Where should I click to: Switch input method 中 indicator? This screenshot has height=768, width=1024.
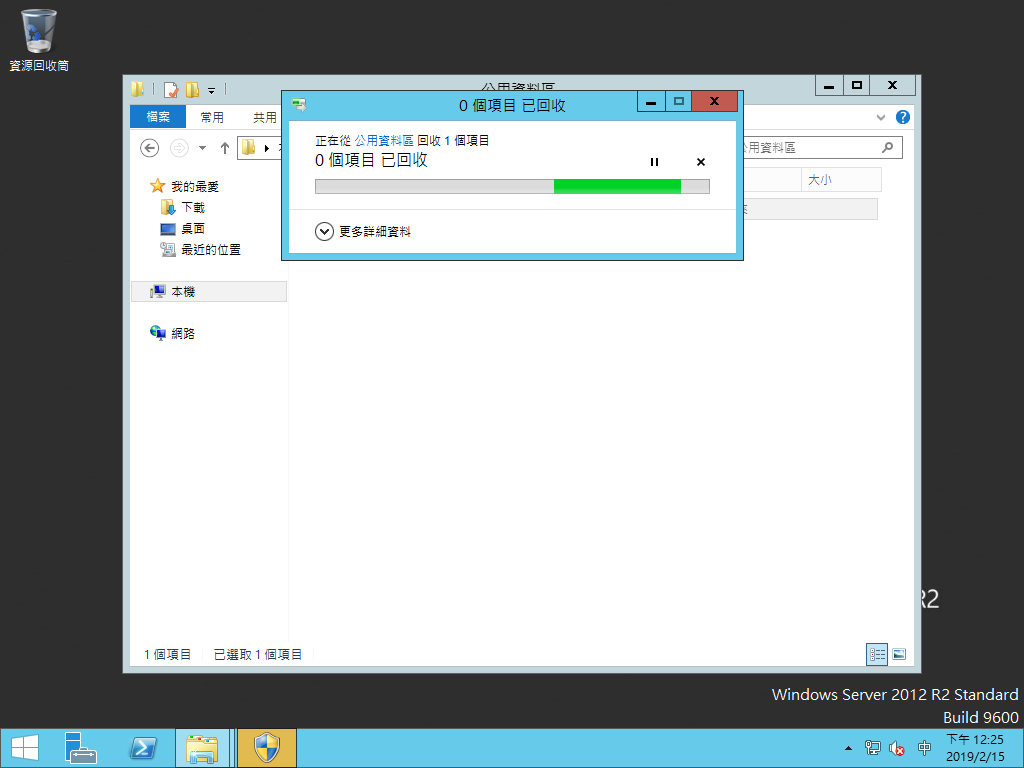(x=924, y=748)
